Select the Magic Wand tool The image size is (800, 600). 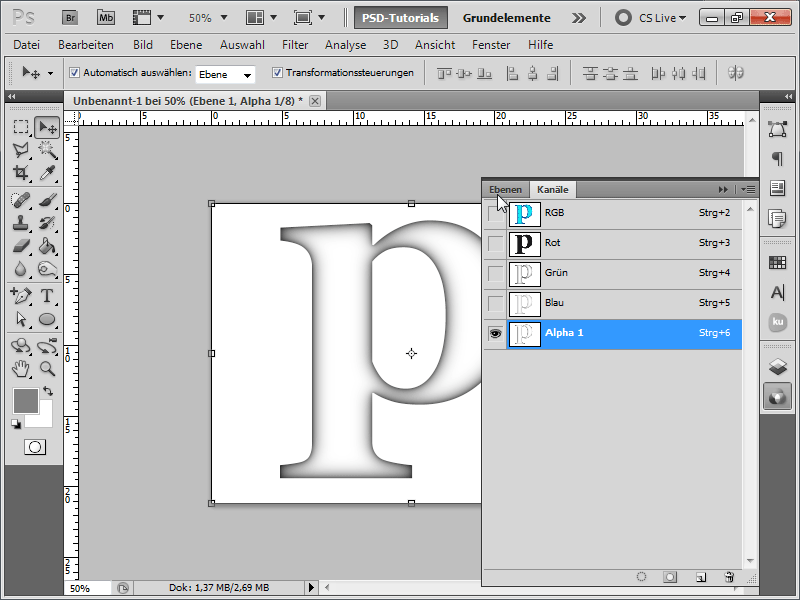click(x=47, y=150)
